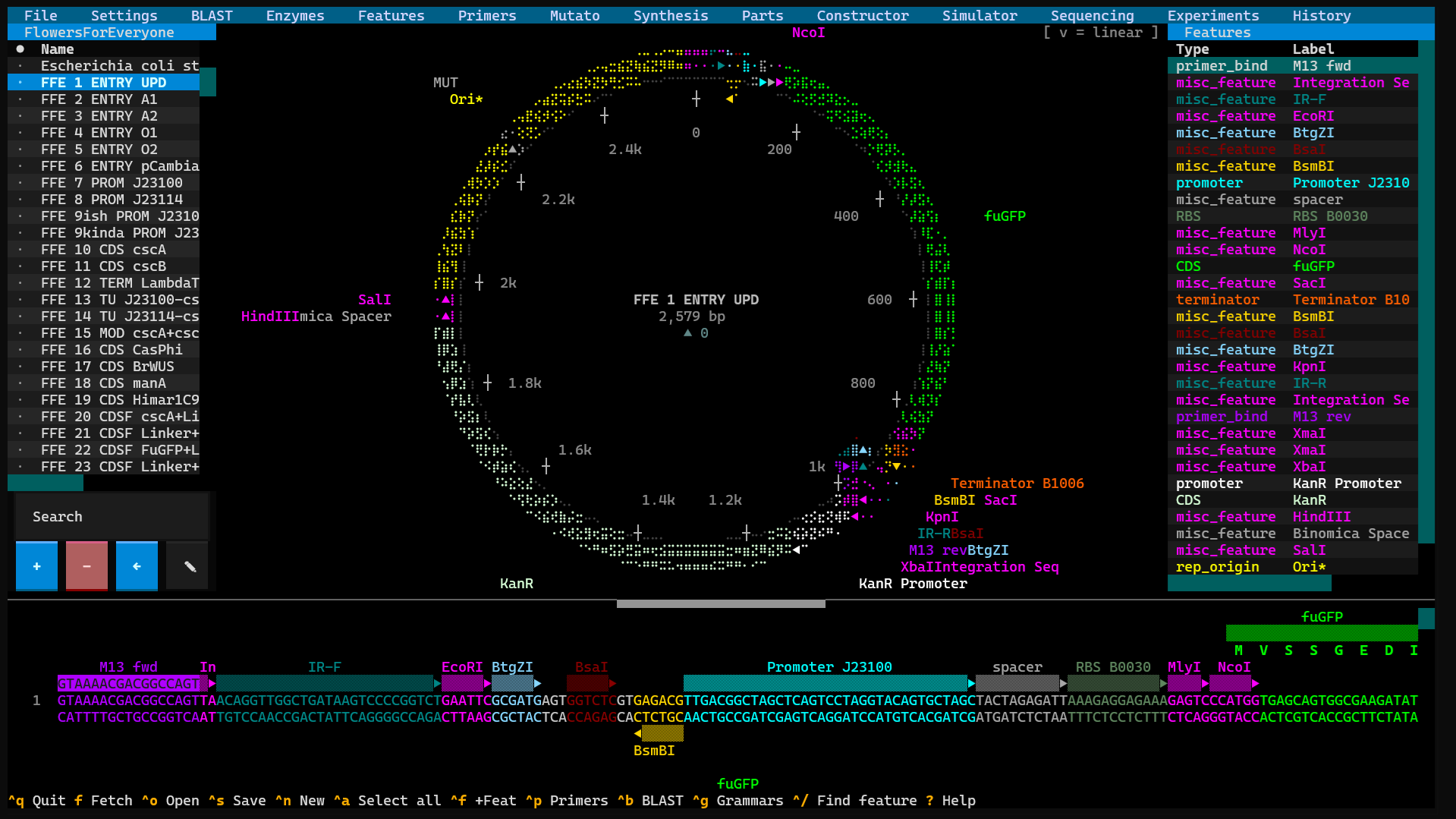Select the Ori* rep_origin row
Viewport: 1456px width, 819px height.
(1293, 566)
